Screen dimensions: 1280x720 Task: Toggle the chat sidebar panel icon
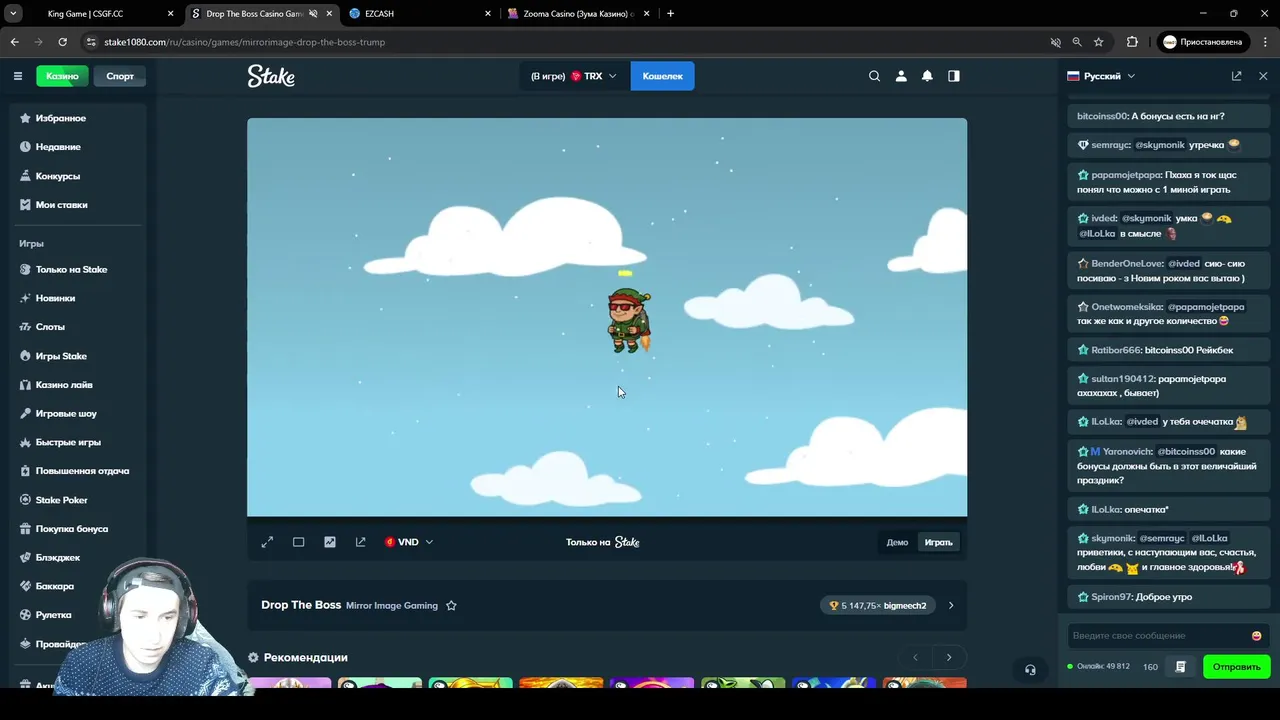point(954,76)
